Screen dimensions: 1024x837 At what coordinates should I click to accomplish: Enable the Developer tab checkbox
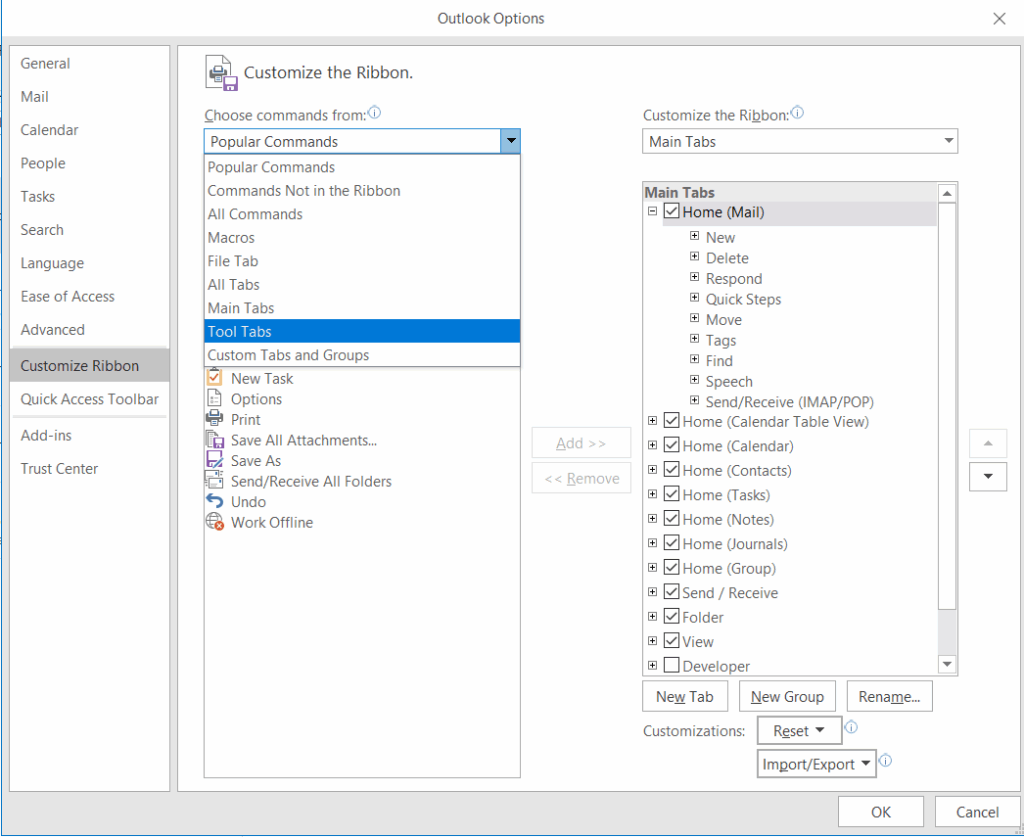tap(670, 665)
